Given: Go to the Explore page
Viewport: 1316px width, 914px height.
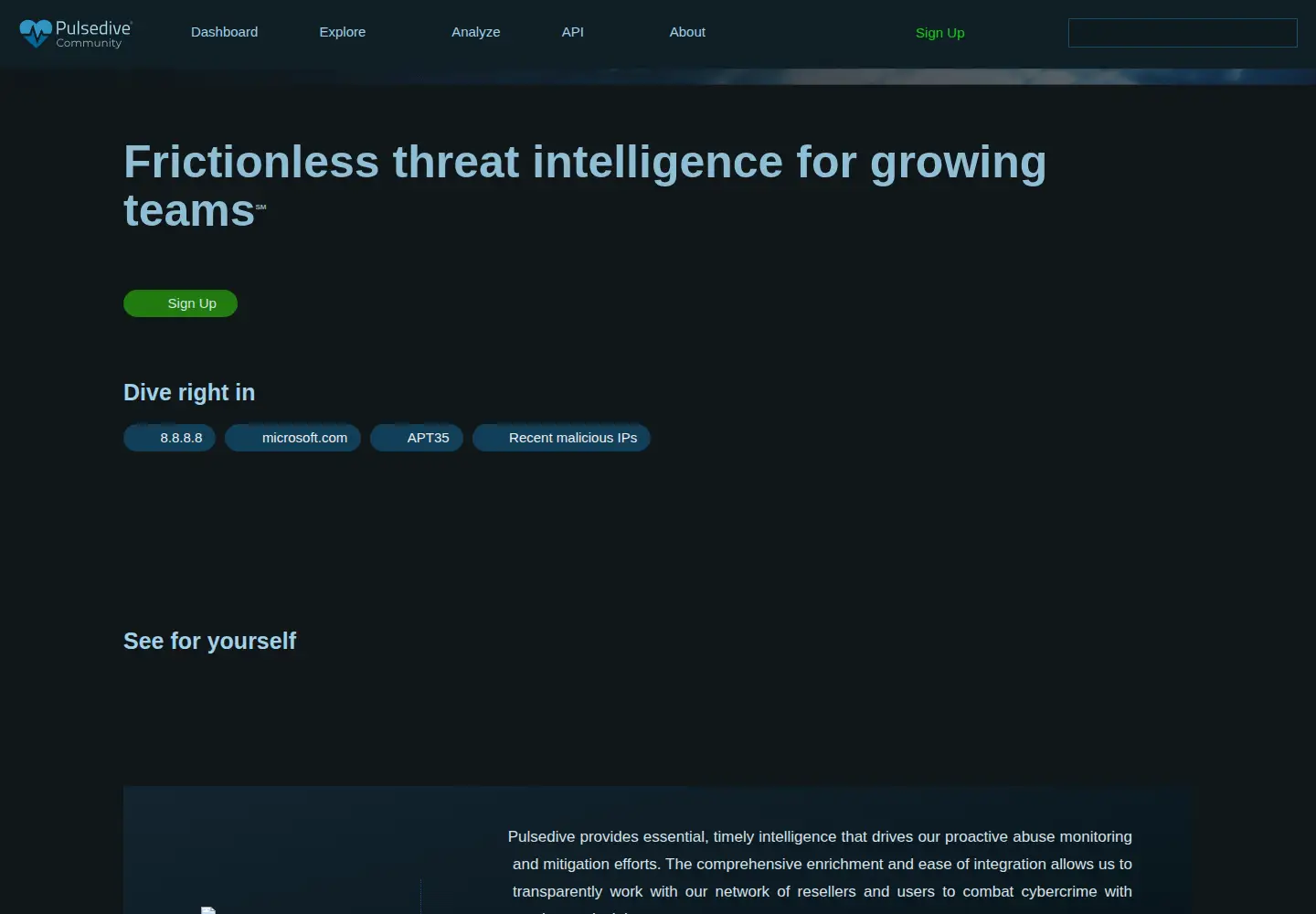Looking at the screenshot, I should [x=343, y=32].
